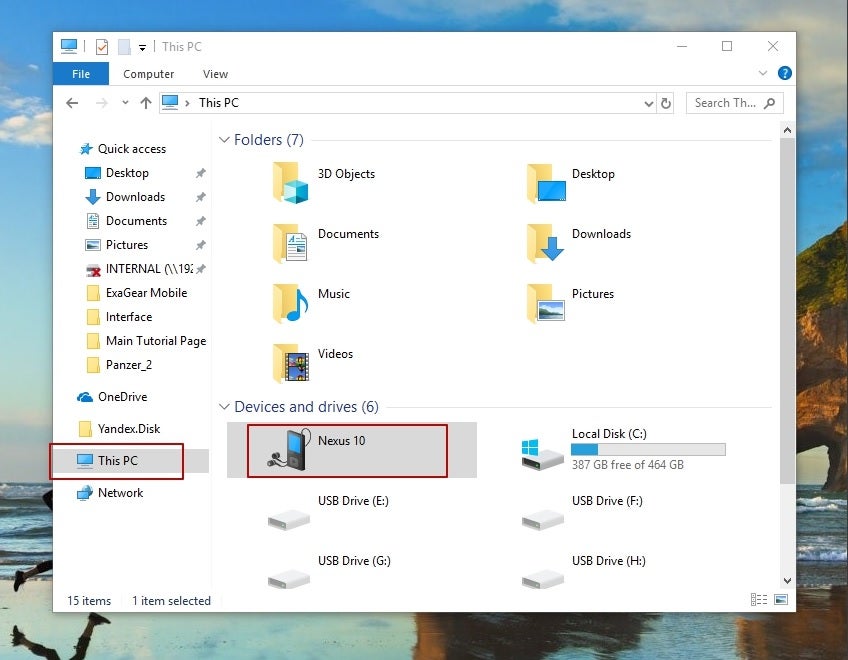The width and height of the screenshot is (848, 660).
Task: Select OneDrive in navigation pane
Action: (x=122, y=397)
